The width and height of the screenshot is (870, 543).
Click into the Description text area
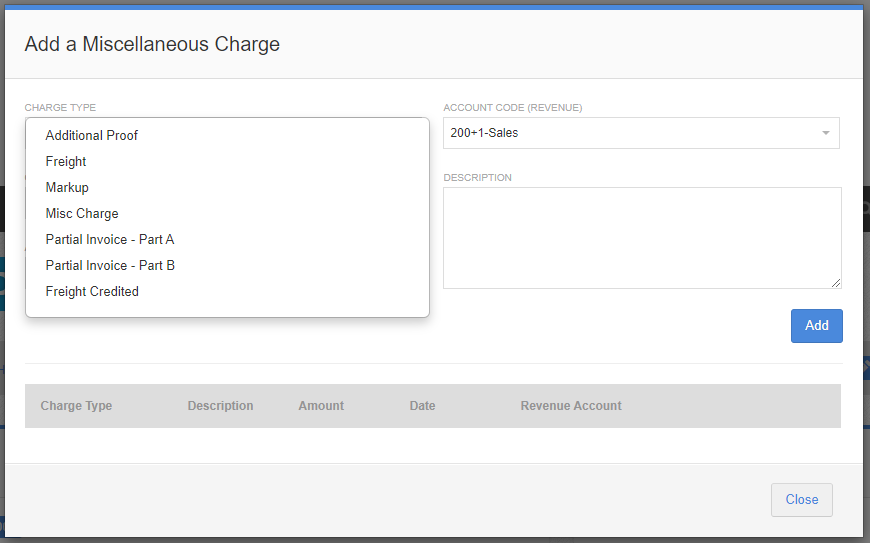[642, 238]
